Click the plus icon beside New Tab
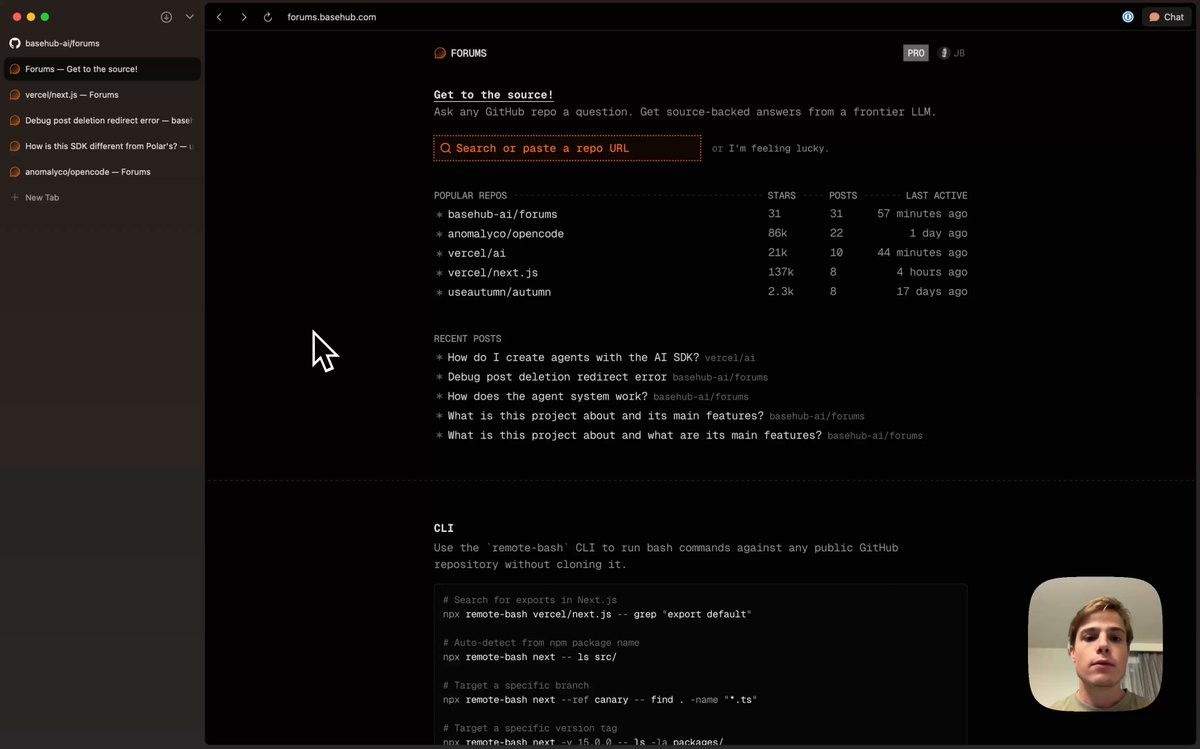The height and width of the screenshot is (749, 1200). (15, 198)
